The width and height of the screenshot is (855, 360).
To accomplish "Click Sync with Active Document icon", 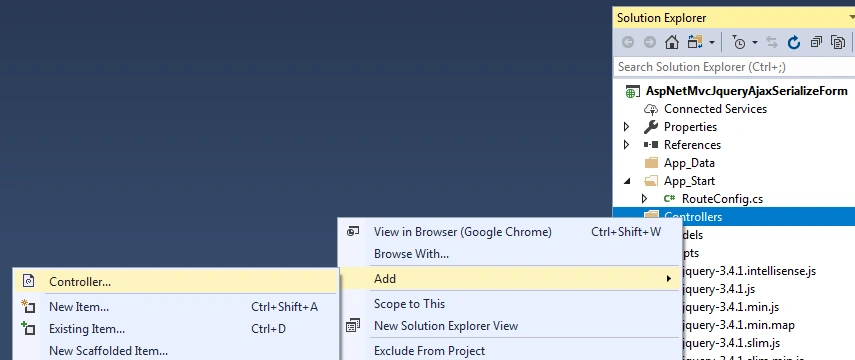I will click(772, 43).
